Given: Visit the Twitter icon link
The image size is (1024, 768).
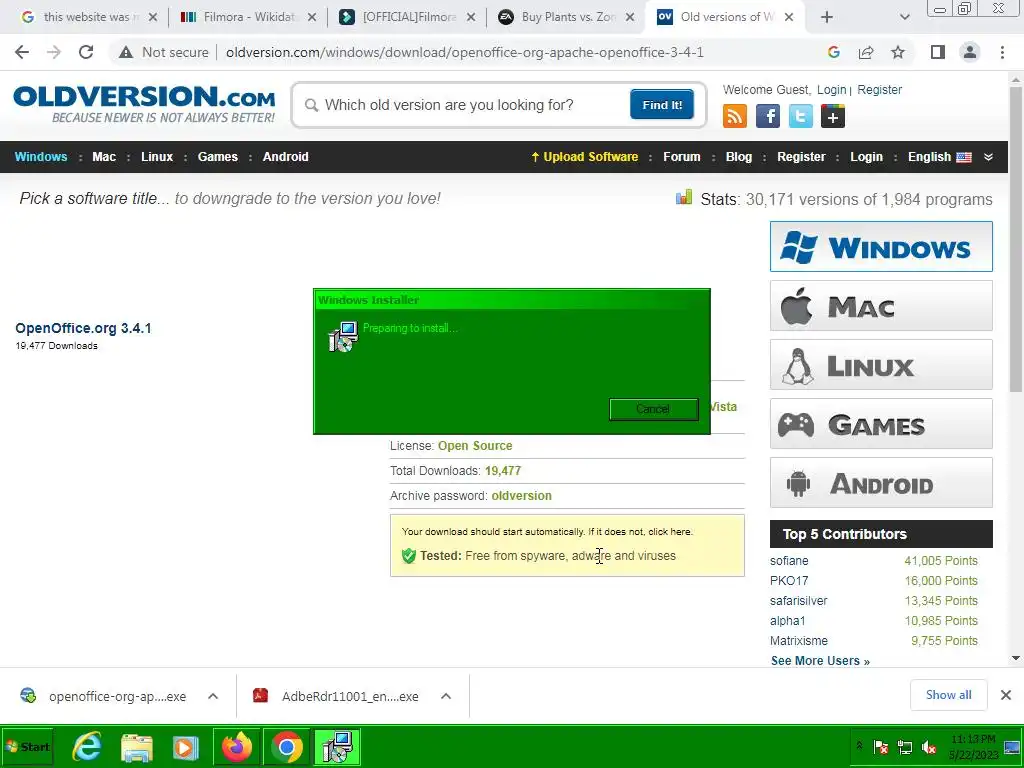Looking at the screenshot, I should (x=801, y=116).
